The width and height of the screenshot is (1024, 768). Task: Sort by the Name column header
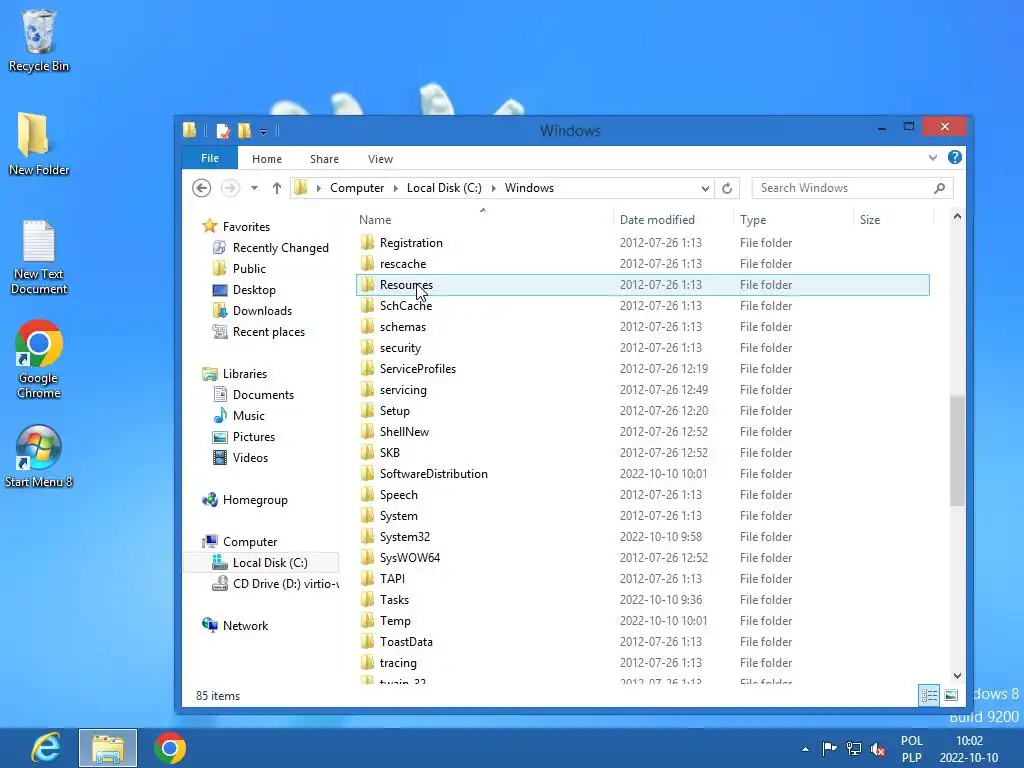point(483,219)
